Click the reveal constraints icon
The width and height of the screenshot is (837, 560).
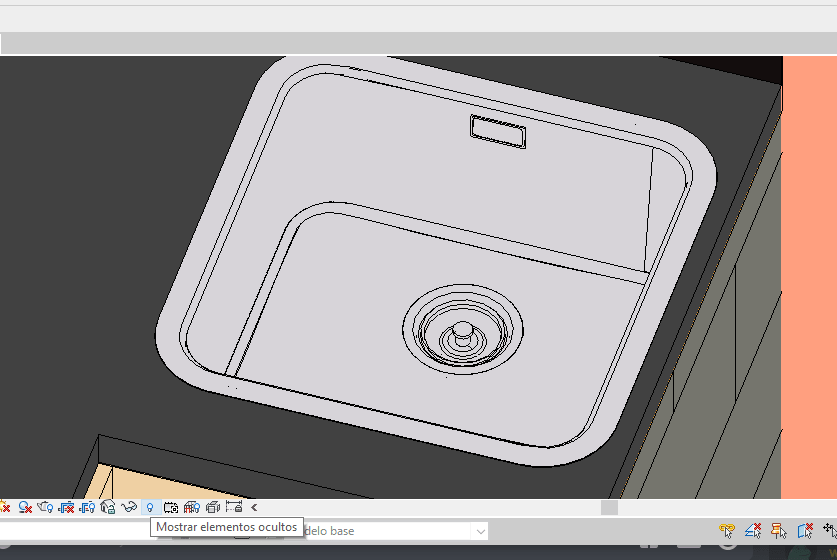(234, 508)
